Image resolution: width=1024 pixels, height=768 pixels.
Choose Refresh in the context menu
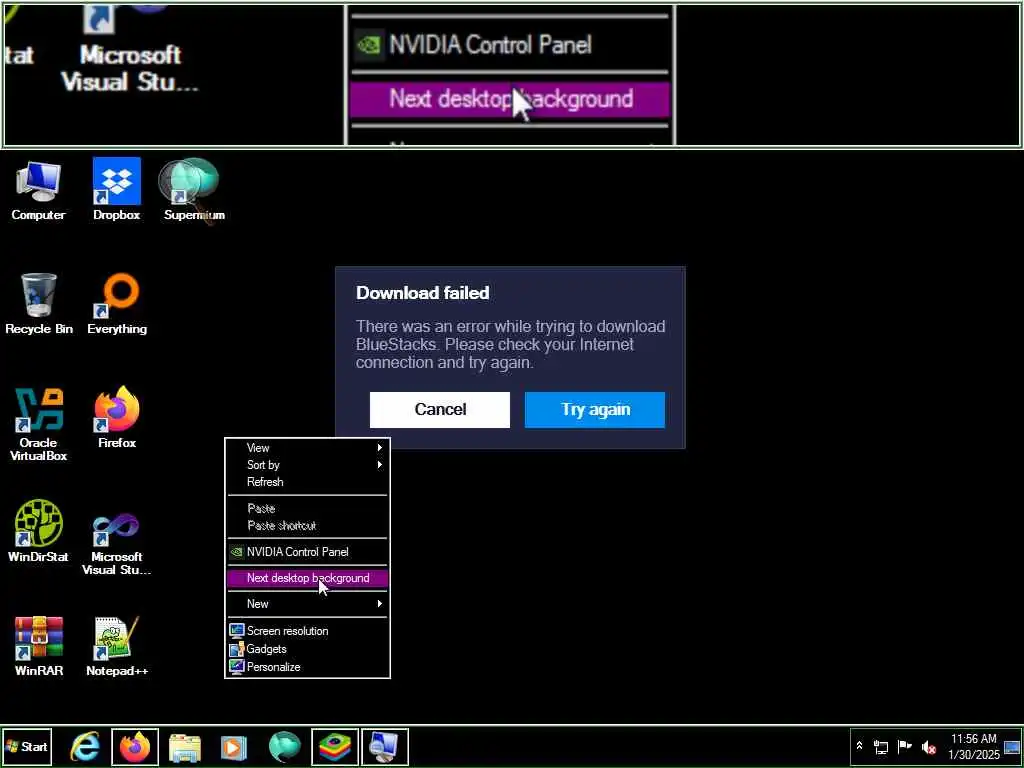(307, 482)
